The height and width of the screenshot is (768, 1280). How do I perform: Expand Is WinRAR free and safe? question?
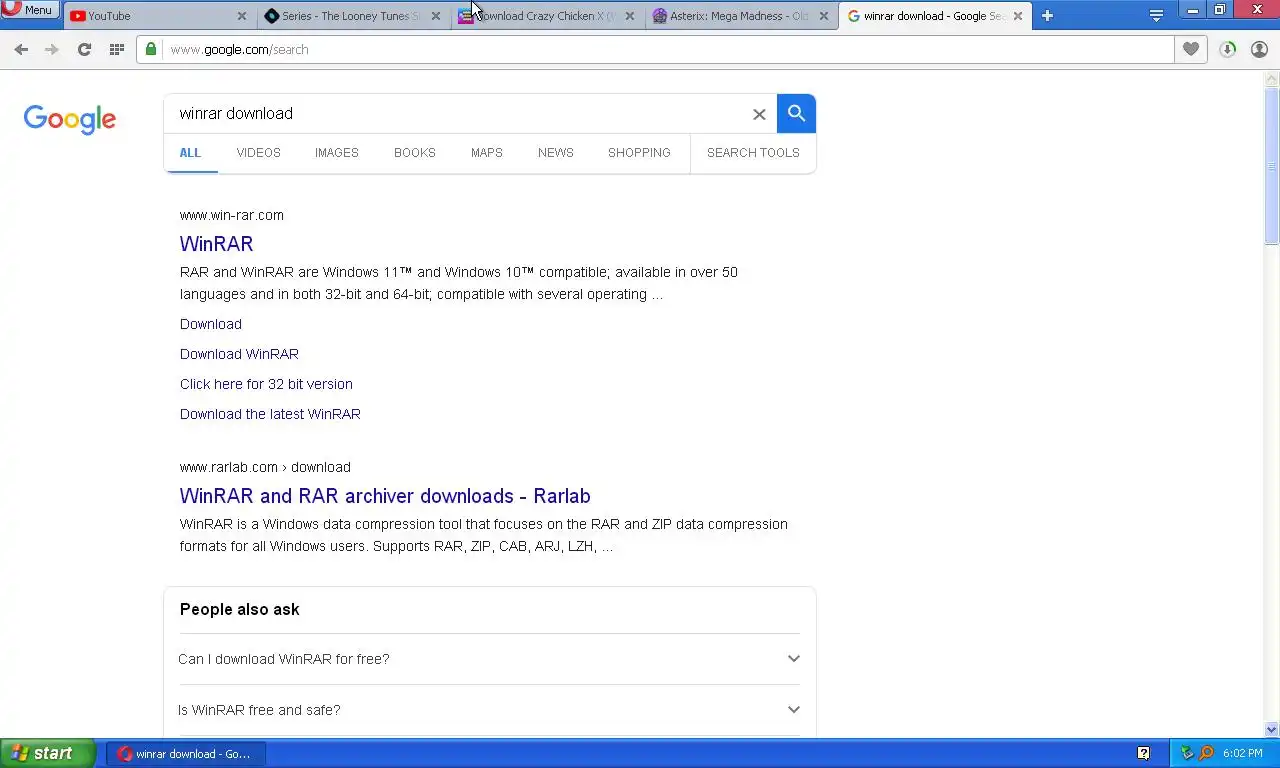(490, 710)
